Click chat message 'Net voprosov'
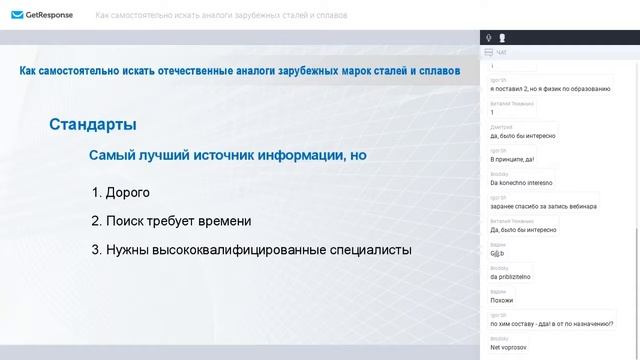The image size is (640, 360). click(508, 347)
